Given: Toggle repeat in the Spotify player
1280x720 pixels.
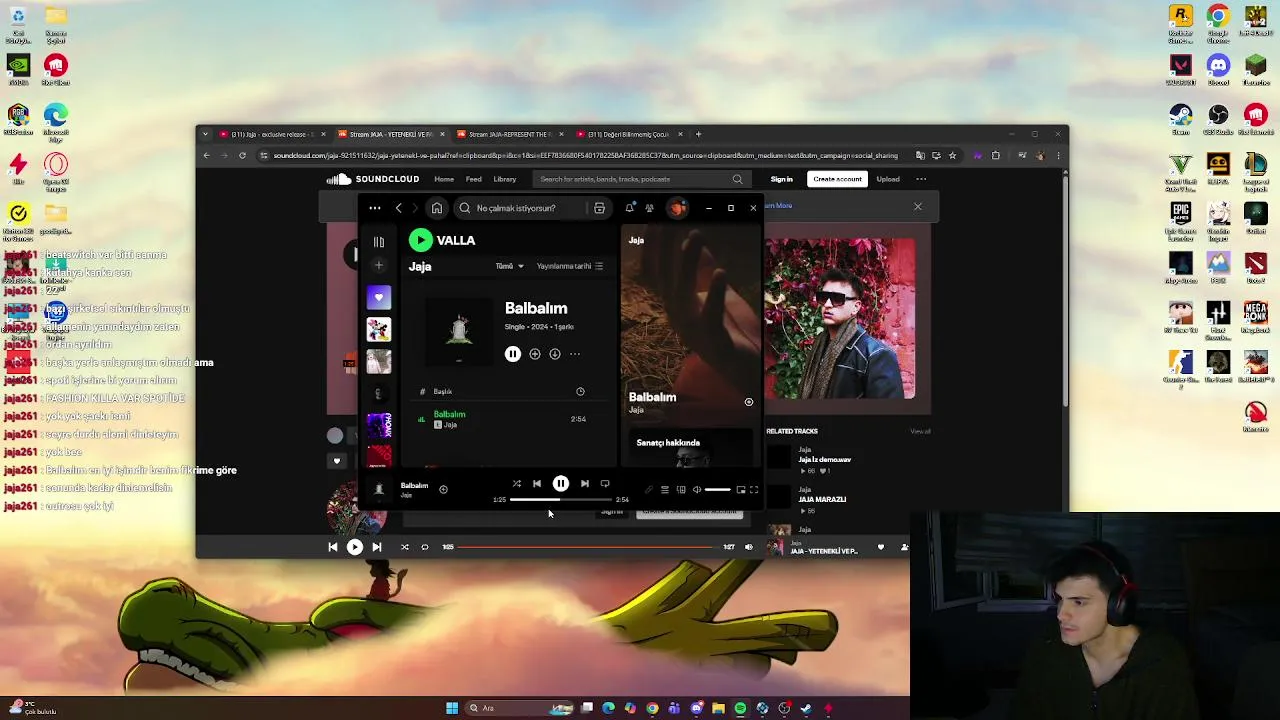Looking at the screenshot, I should pyautogui.click(x=605, y=484).
